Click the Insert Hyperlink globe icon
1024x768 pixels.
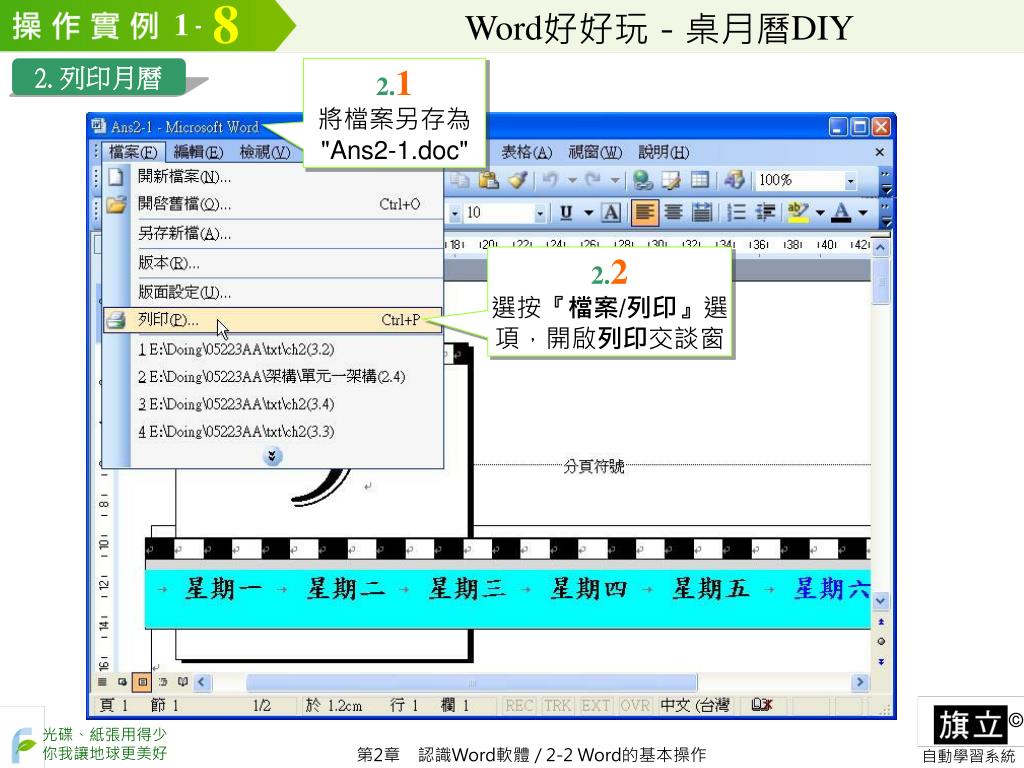point(642,179)
